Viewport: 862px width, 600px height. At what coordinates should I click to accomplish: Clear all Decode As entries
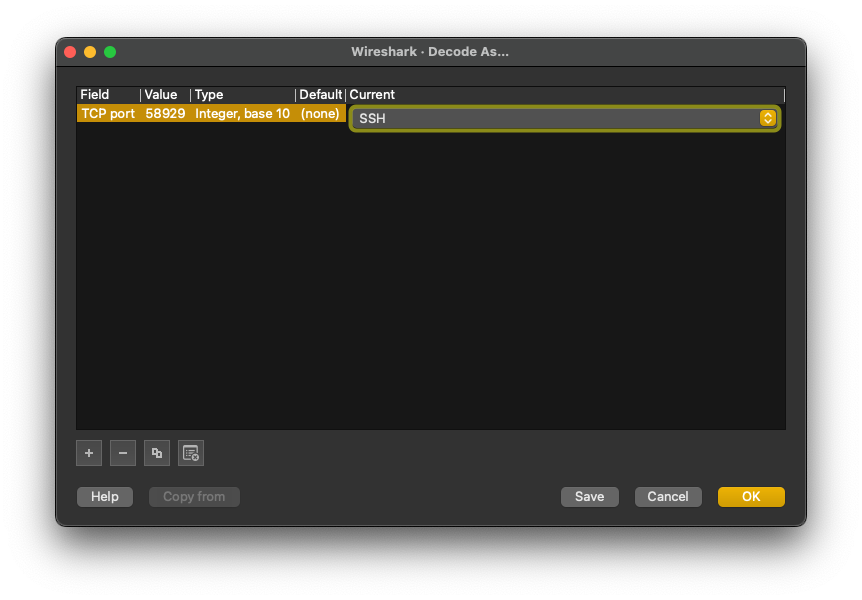pyautogui.click(x=191, y=453)
